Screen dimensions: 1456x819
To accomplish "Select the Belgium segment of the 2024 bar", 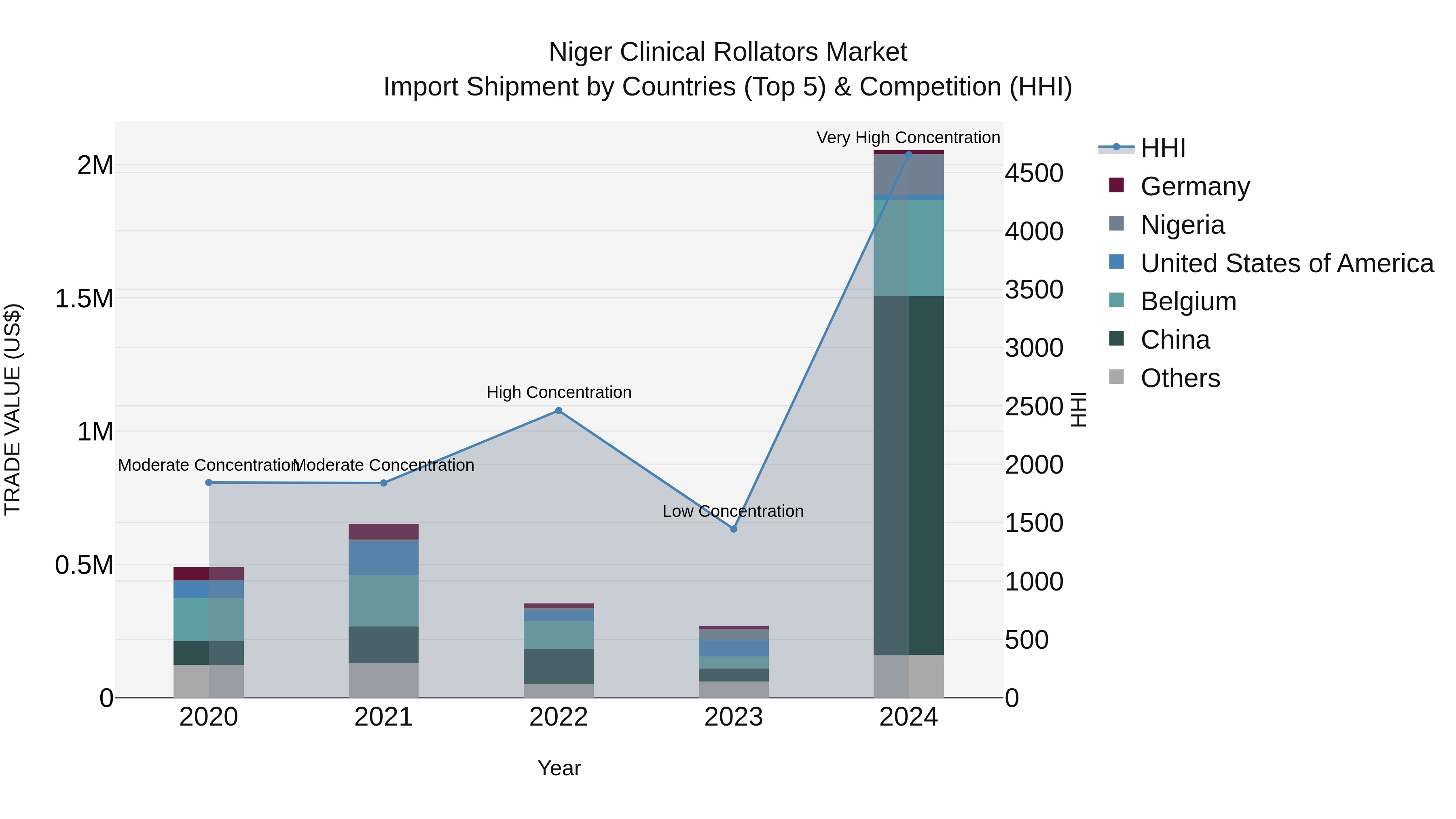I will click(x=909, y=248).
